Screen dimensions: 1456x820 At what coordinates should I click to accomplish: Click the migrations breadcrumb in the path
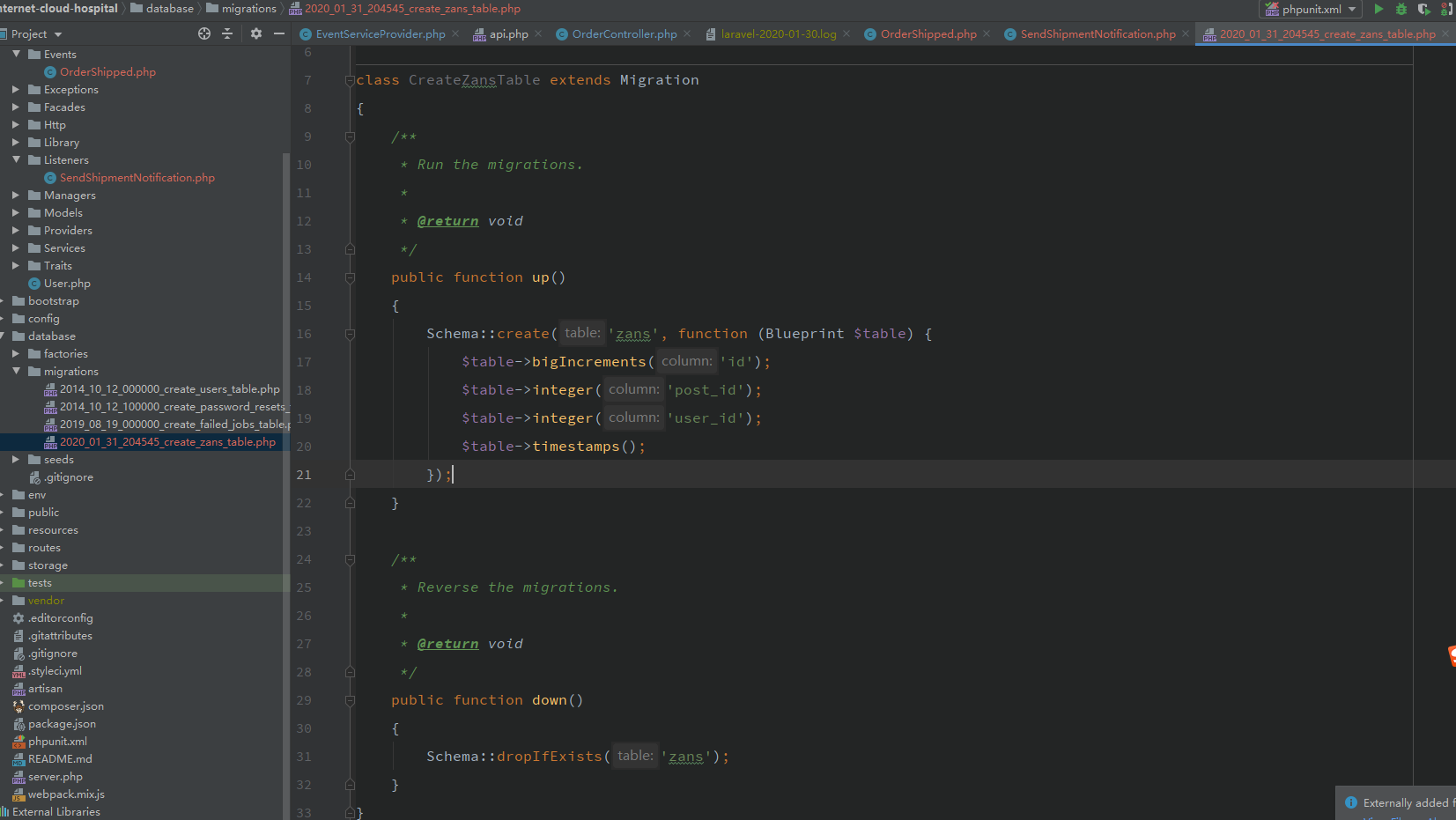[248, 9]
